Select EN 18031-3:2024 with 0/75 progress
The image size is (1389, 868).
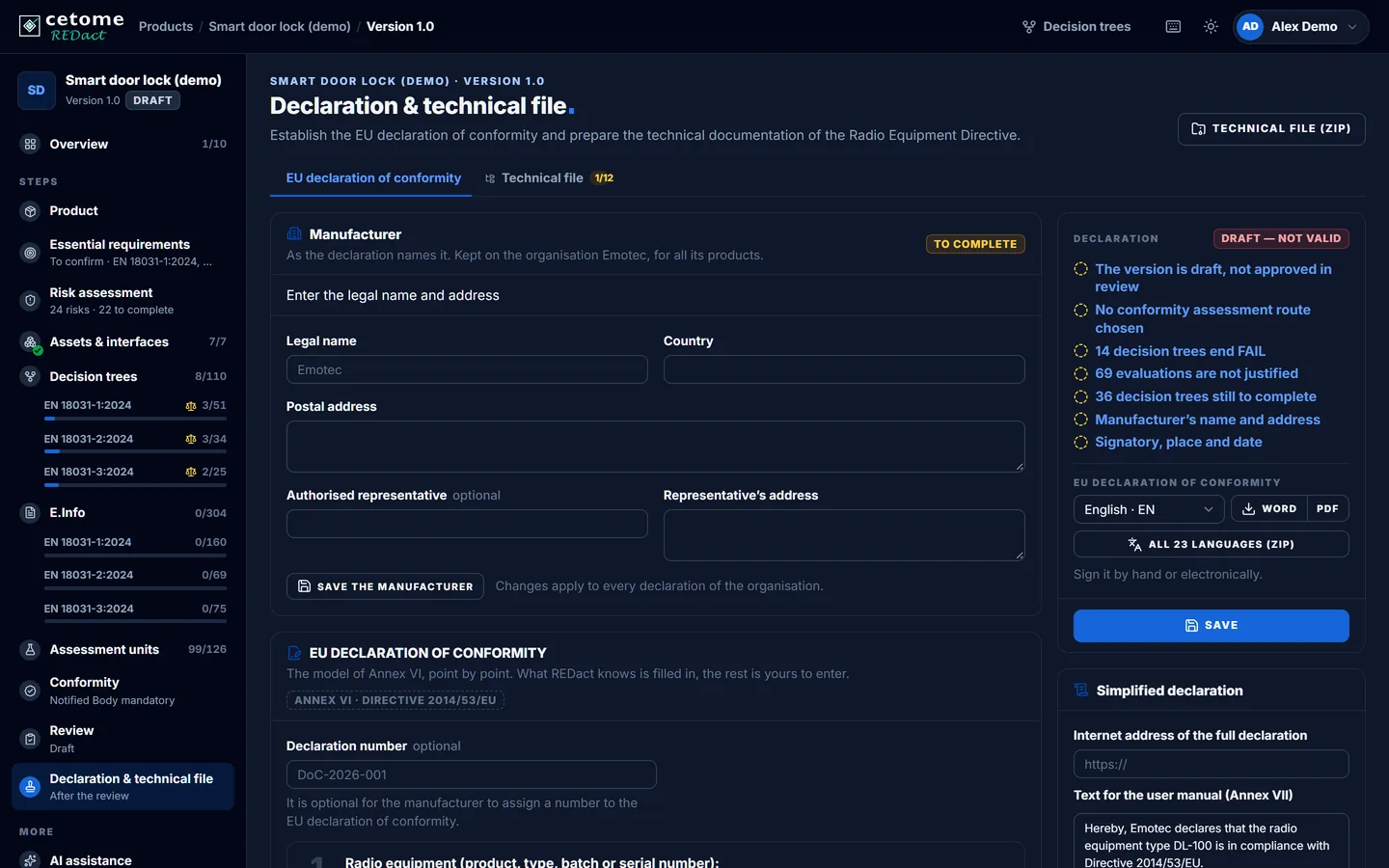coord(135,612)
